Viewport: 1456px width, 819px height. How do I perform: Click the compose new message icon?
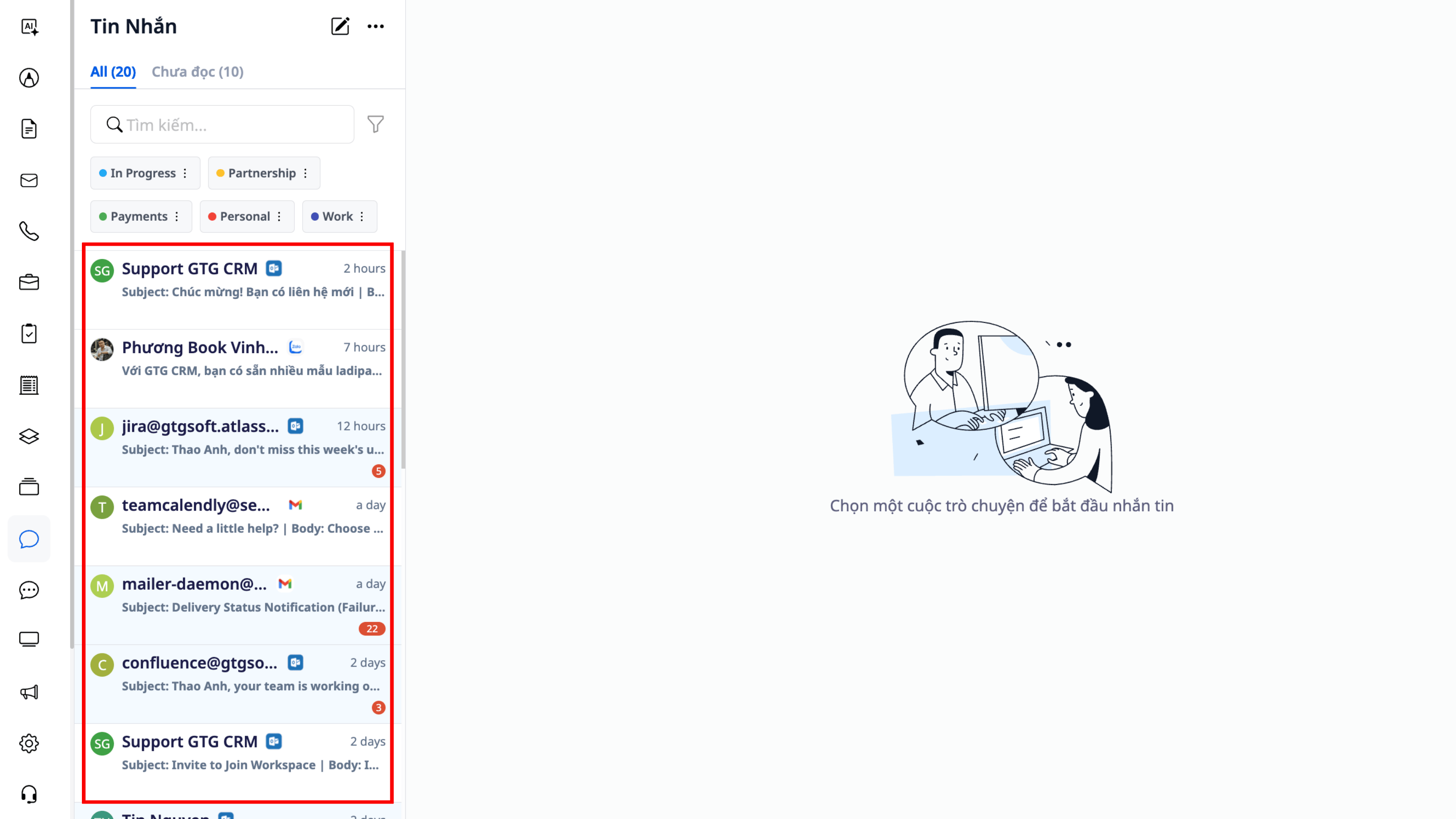coord(340,26)
